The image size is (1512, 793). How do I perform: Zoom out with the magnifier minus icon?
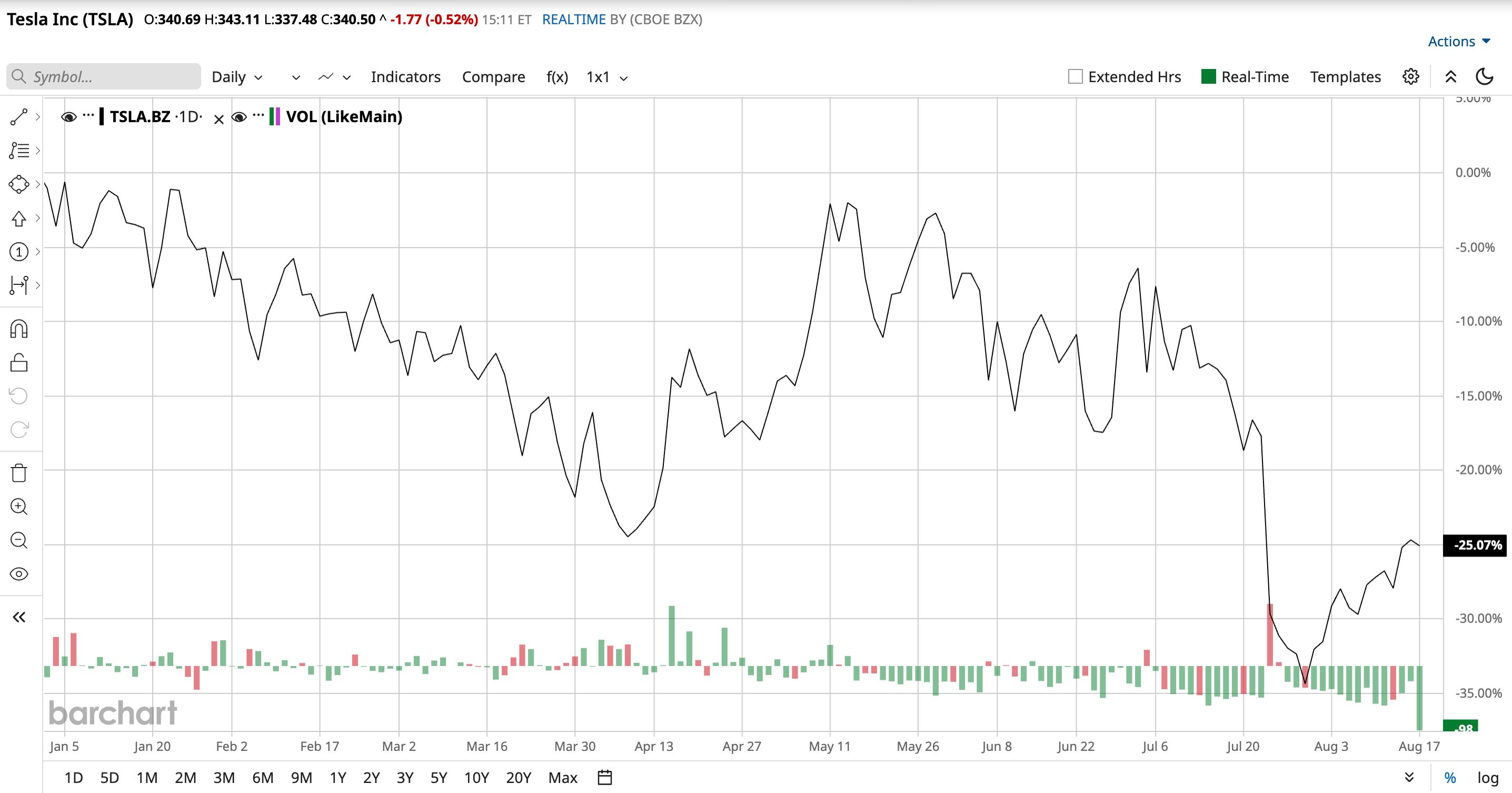pyautogui.click(x=19, y=540)
